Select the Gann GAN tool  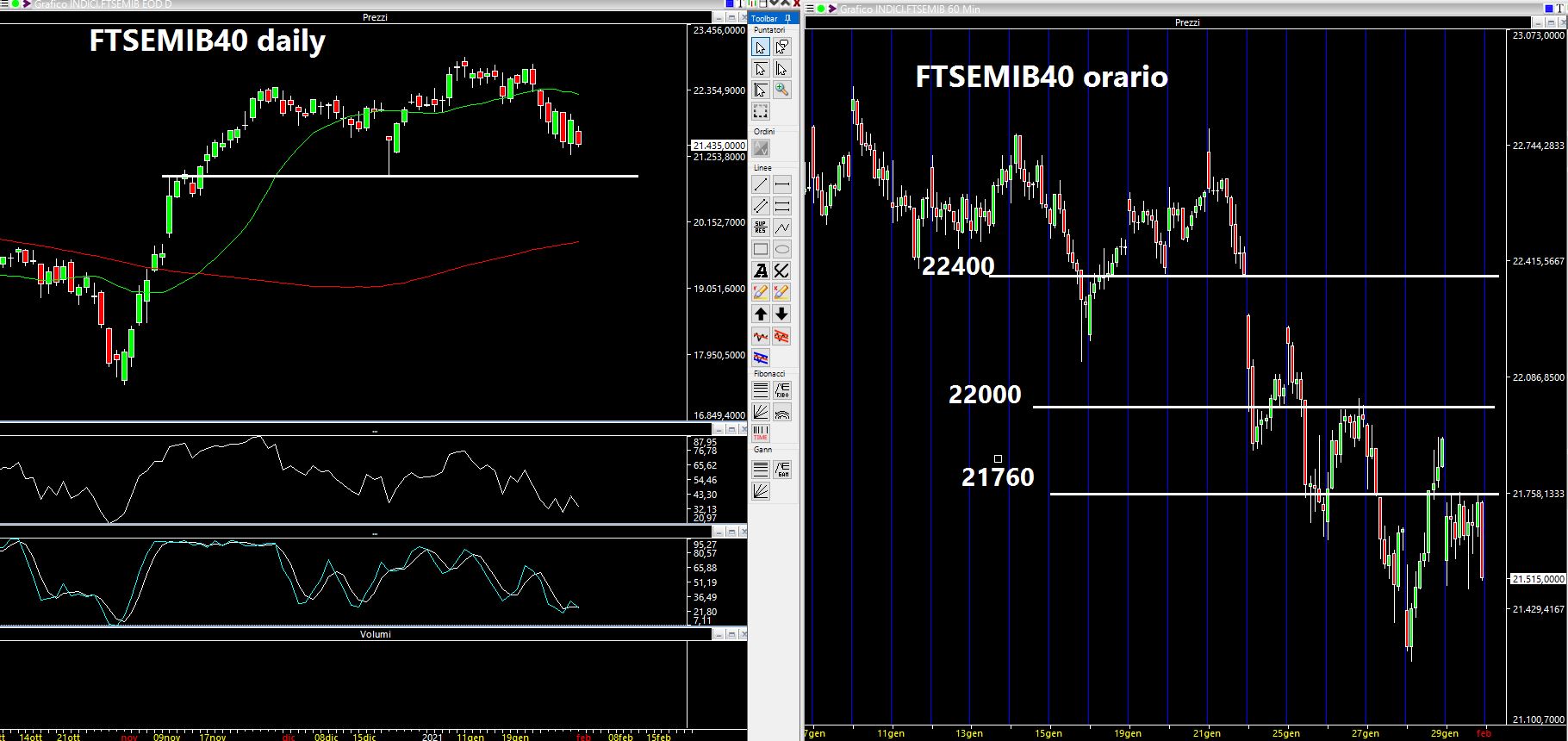781,470
